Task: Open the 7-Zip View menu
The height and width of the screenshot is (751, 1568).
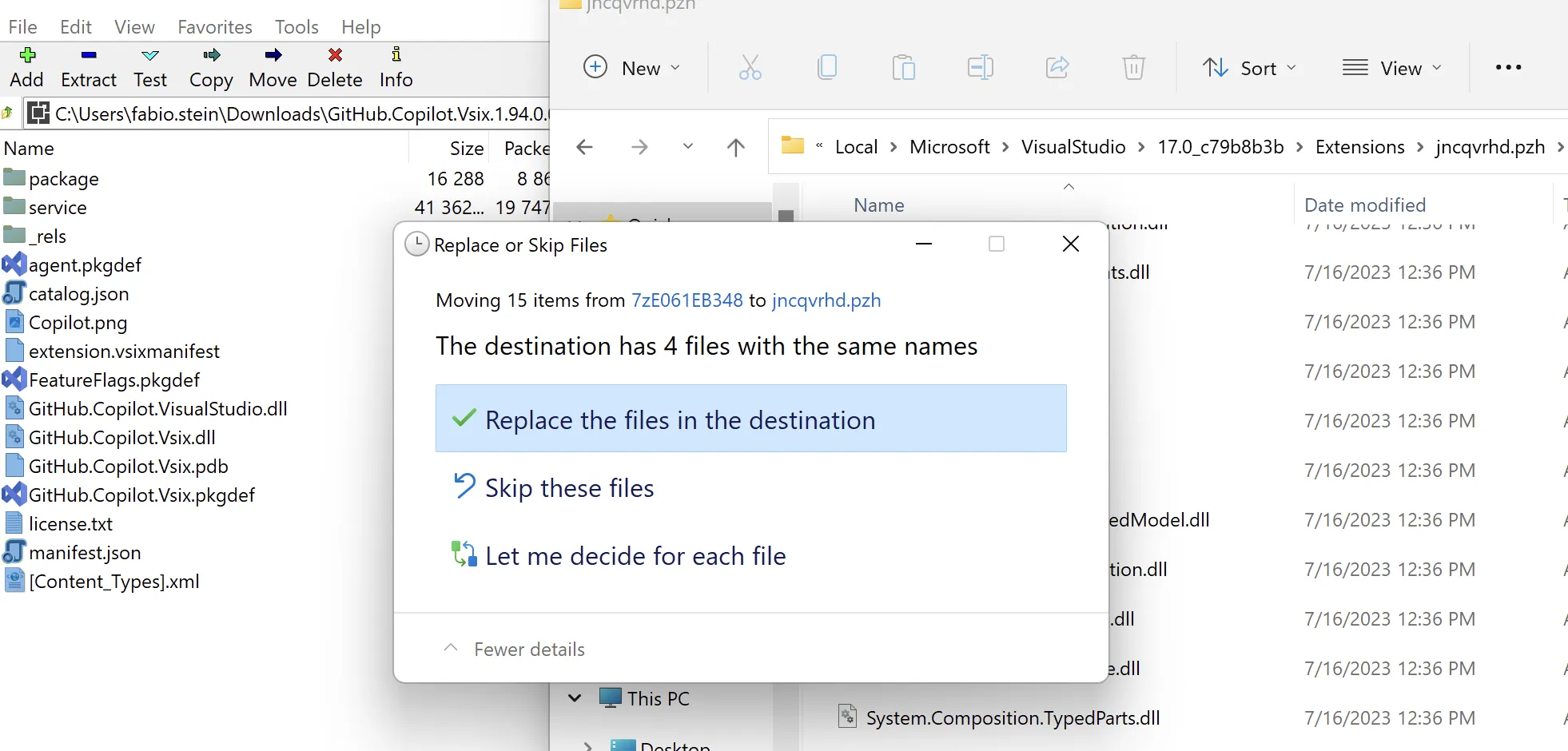Action: click(134, 26)
